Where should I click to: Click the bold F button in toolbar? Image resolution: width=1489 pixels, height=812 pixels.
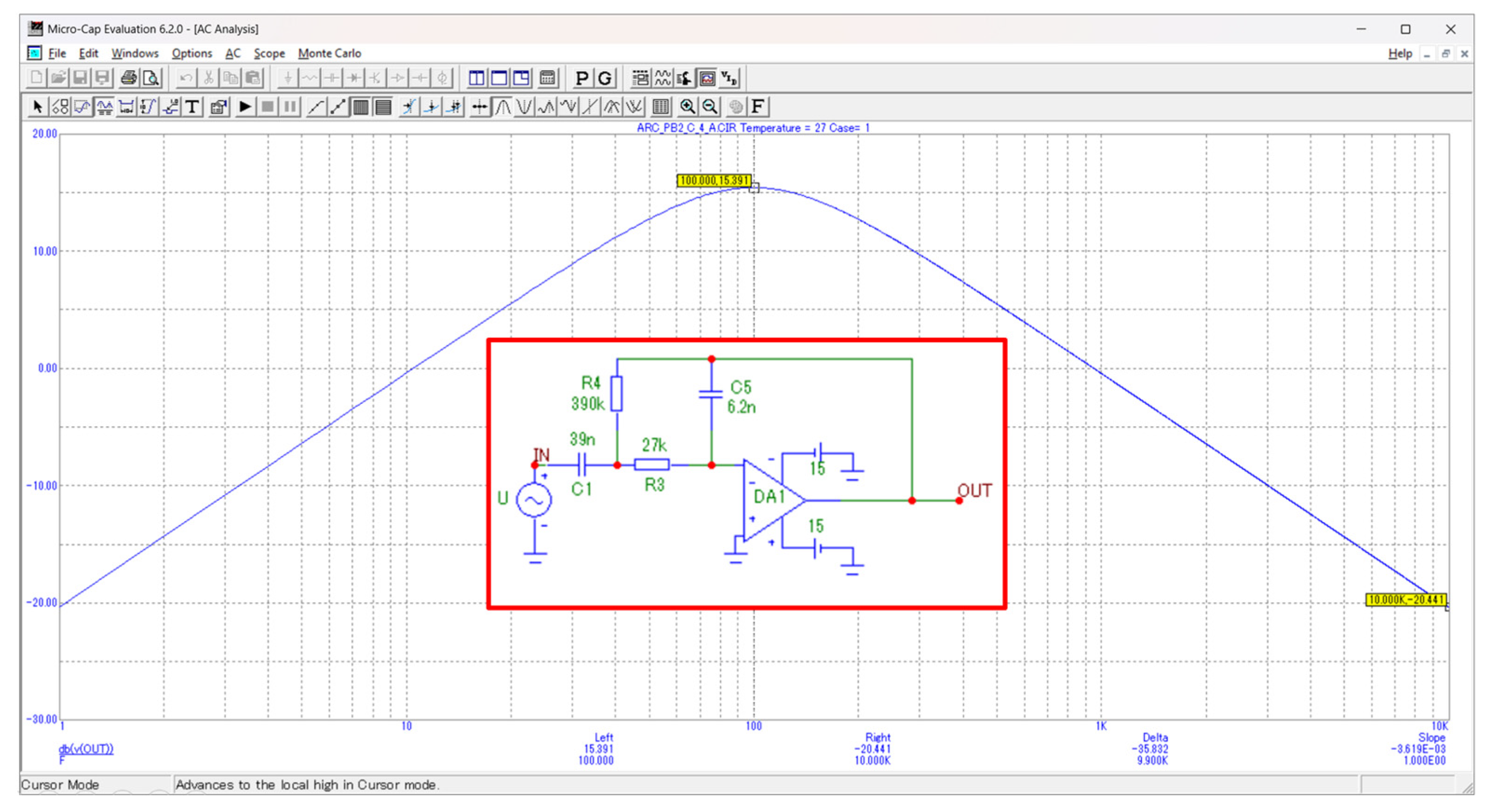[x=758, y=107]
